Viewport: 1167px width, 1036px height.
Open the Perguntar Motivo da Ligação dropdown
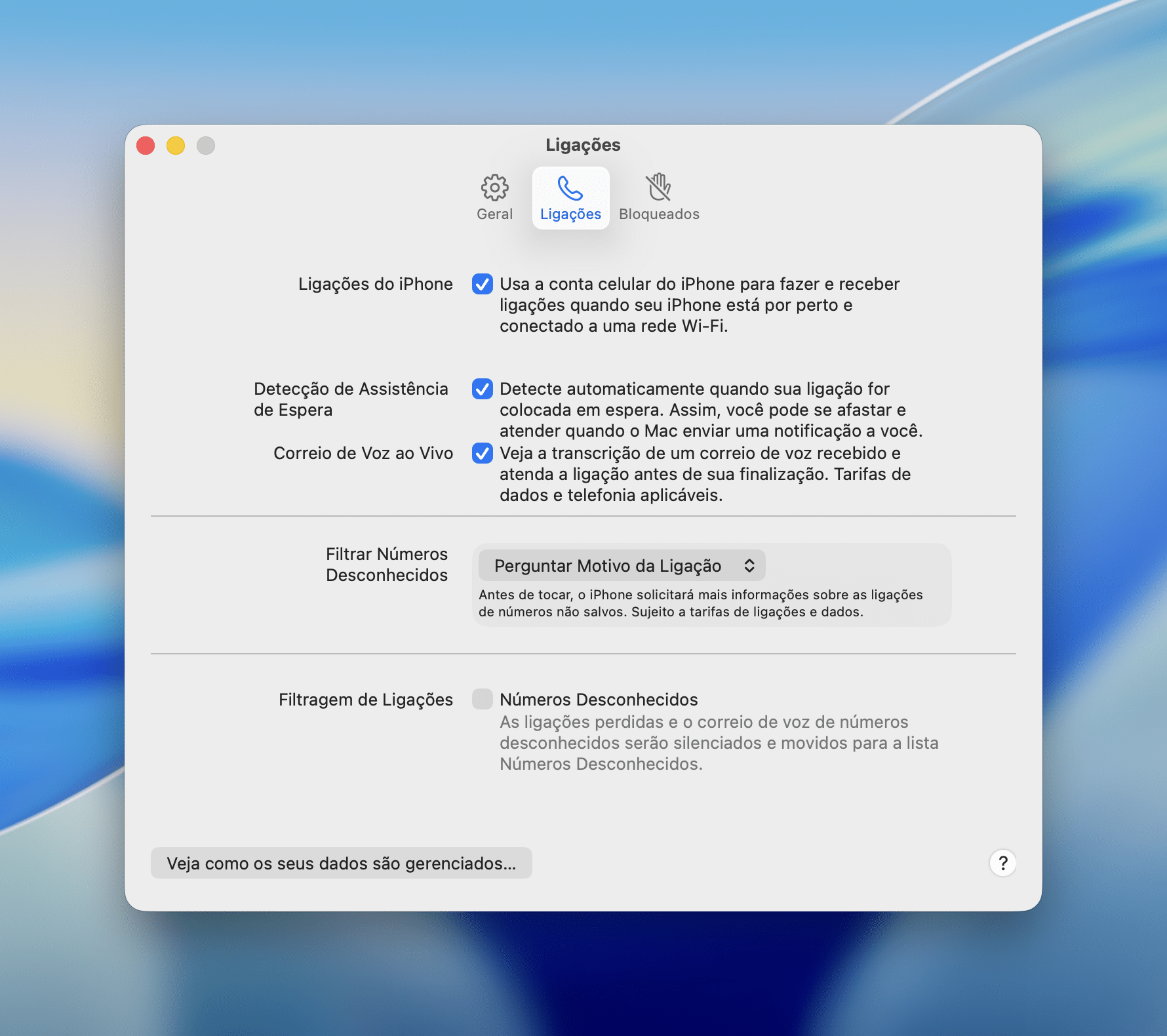pos(608,566)
